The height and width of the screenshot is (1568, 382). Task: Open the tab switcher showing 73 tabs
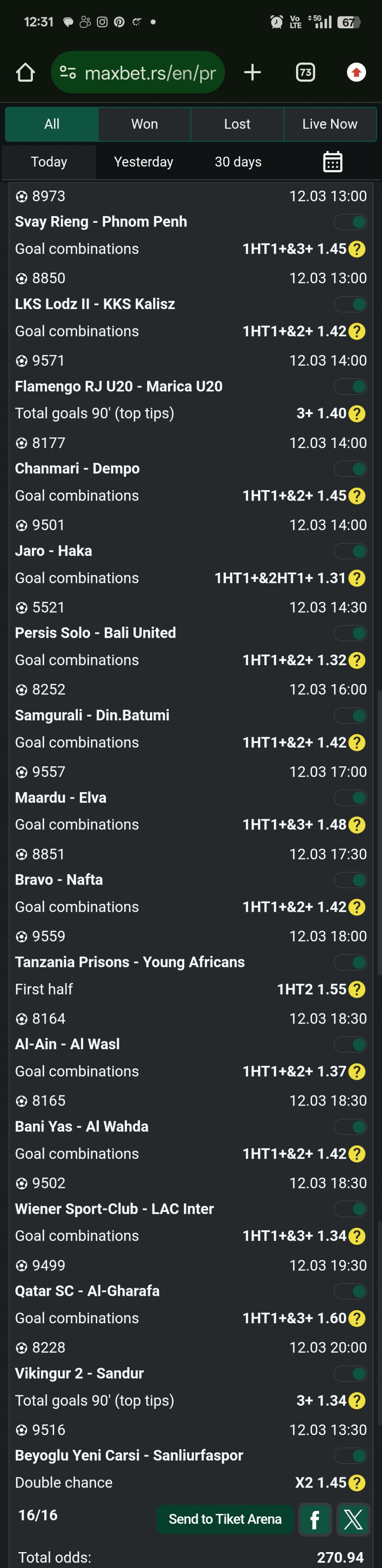coord(305,73)
